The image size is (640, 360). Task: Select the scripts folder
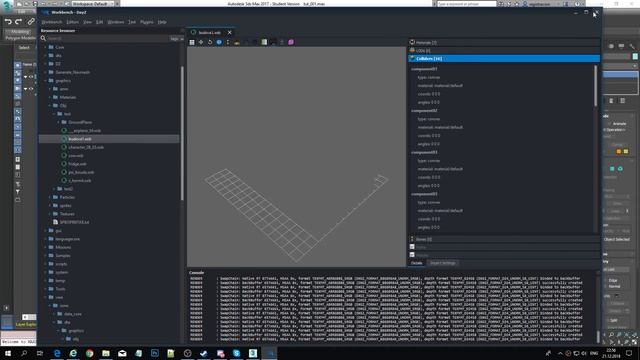pos(61,264)
